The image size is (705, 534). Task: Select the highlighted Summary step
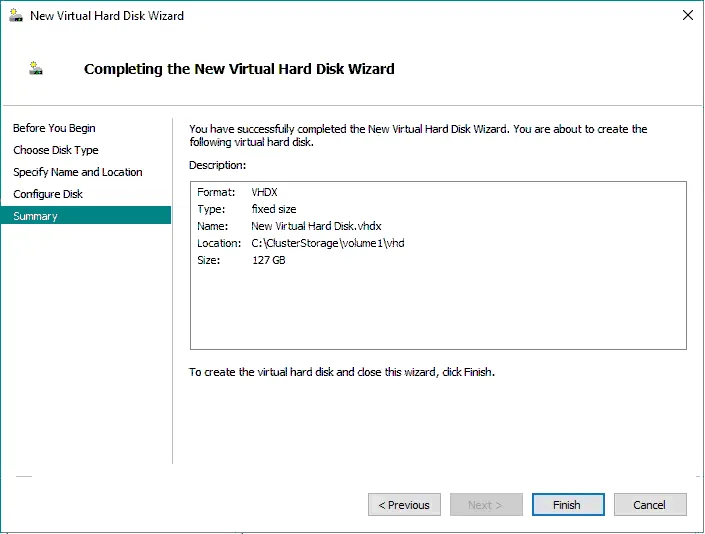[36, 216]
